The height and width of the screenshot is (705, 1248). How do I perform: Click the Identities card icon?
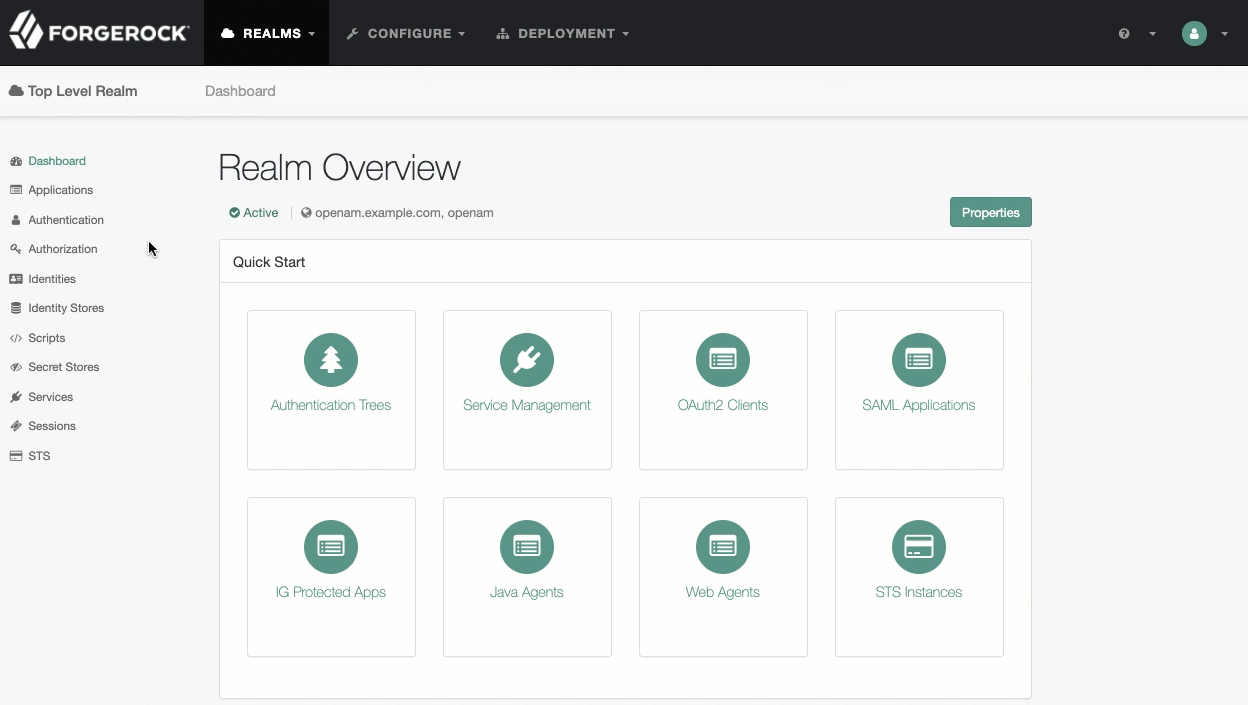click(16, 279)
